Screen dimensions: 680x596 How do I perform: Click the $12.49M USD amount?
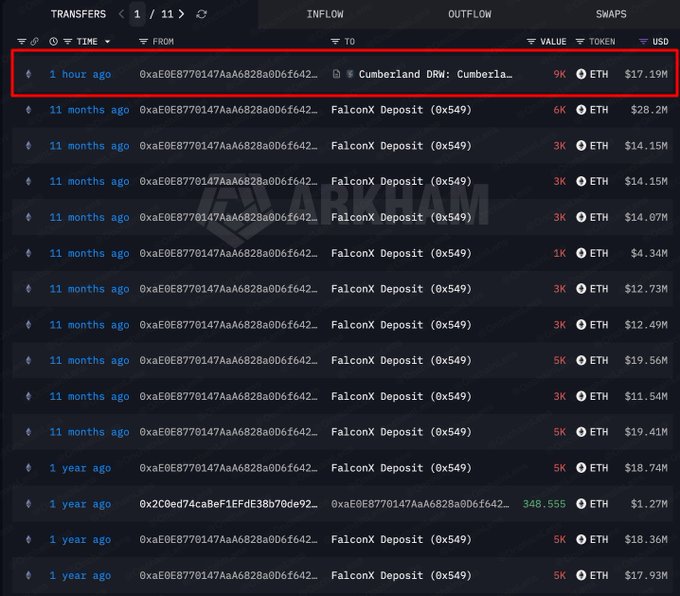(x=646, y=325)
